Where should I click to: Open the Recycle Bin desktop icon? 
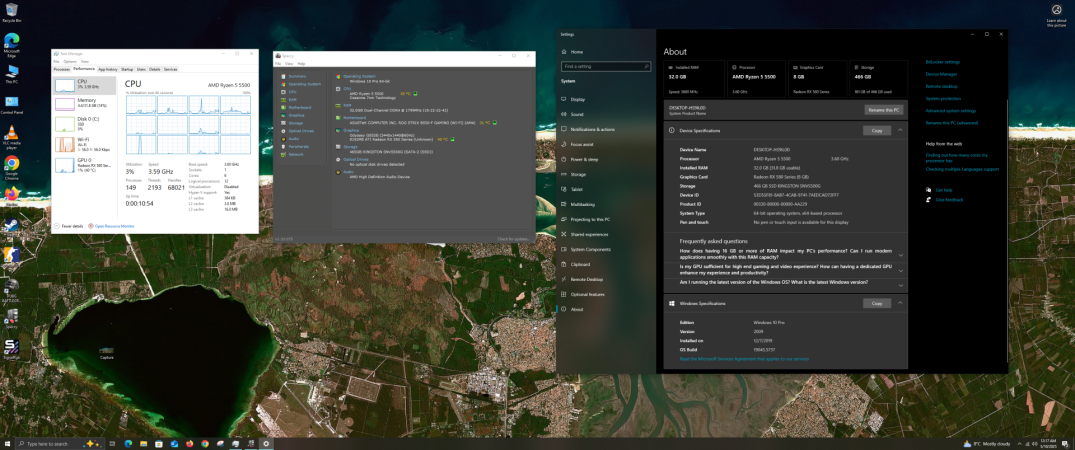[10, 12]
